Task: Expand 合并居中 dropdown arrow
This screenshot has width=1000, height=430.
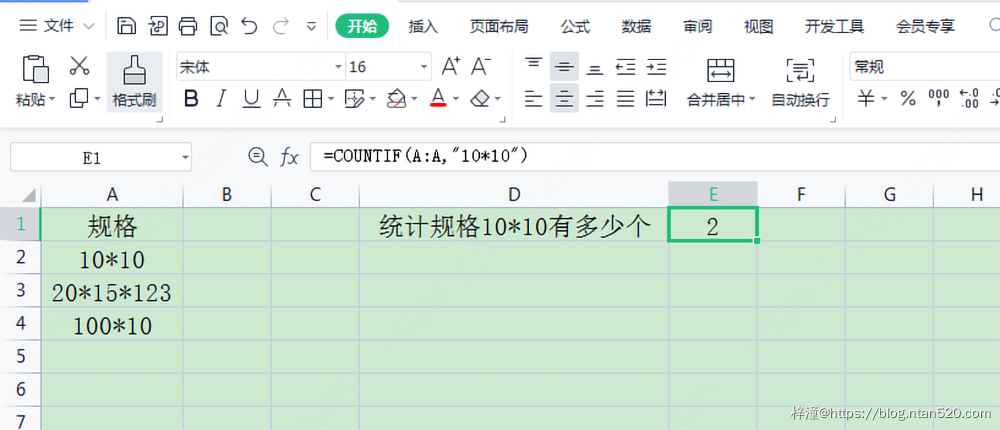Action: (752, 100)
